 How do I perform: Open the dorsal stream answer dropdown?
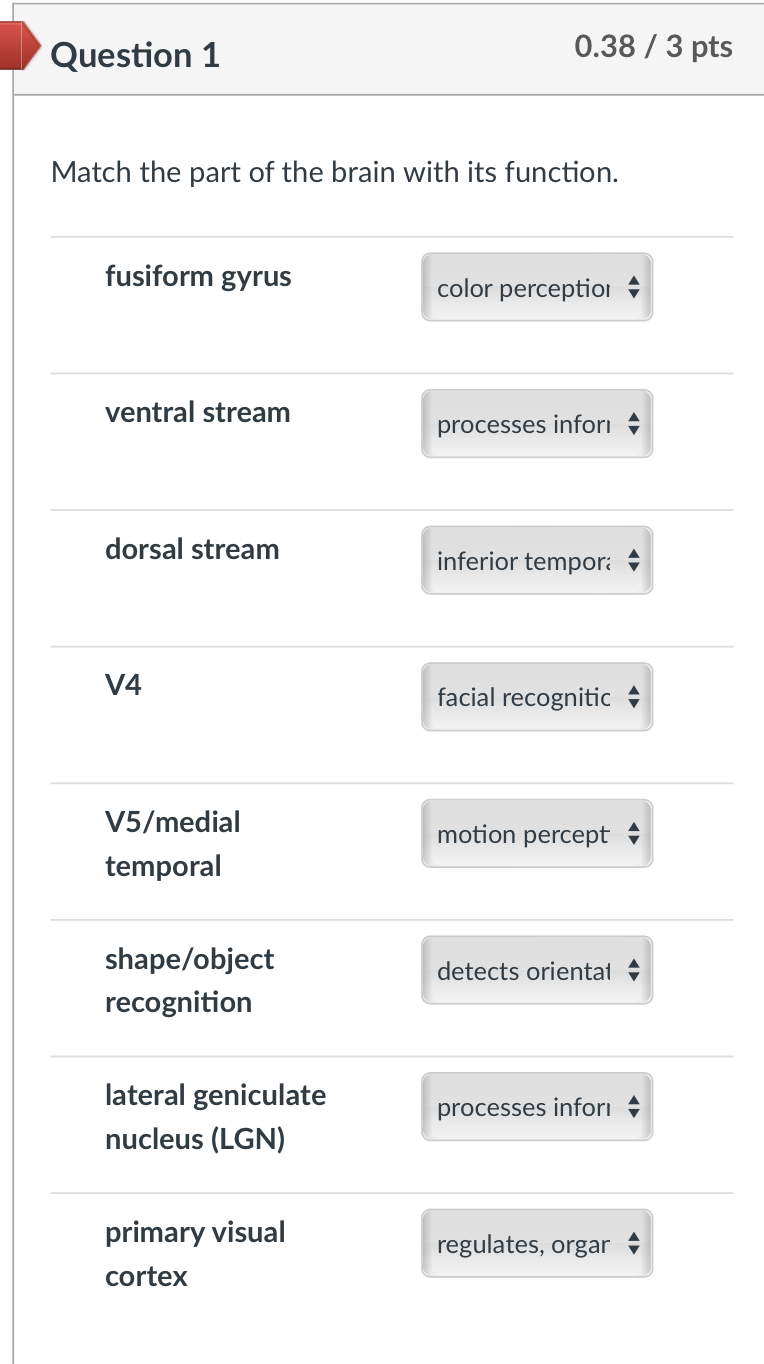(x=537, y=561)
